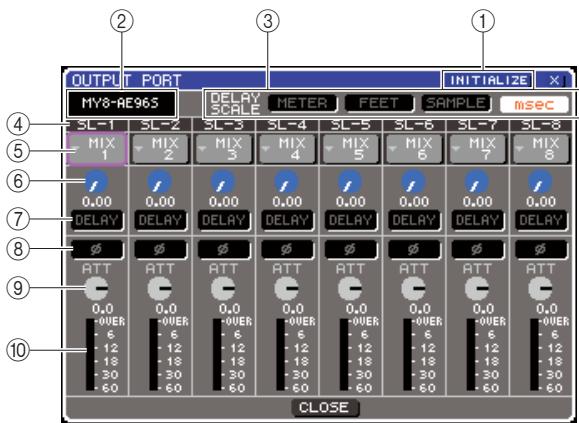Toggle the DELAY button for SL-6
Image resolution: width=579 pixels, height=423 pixels.
(x=415, y=220)
